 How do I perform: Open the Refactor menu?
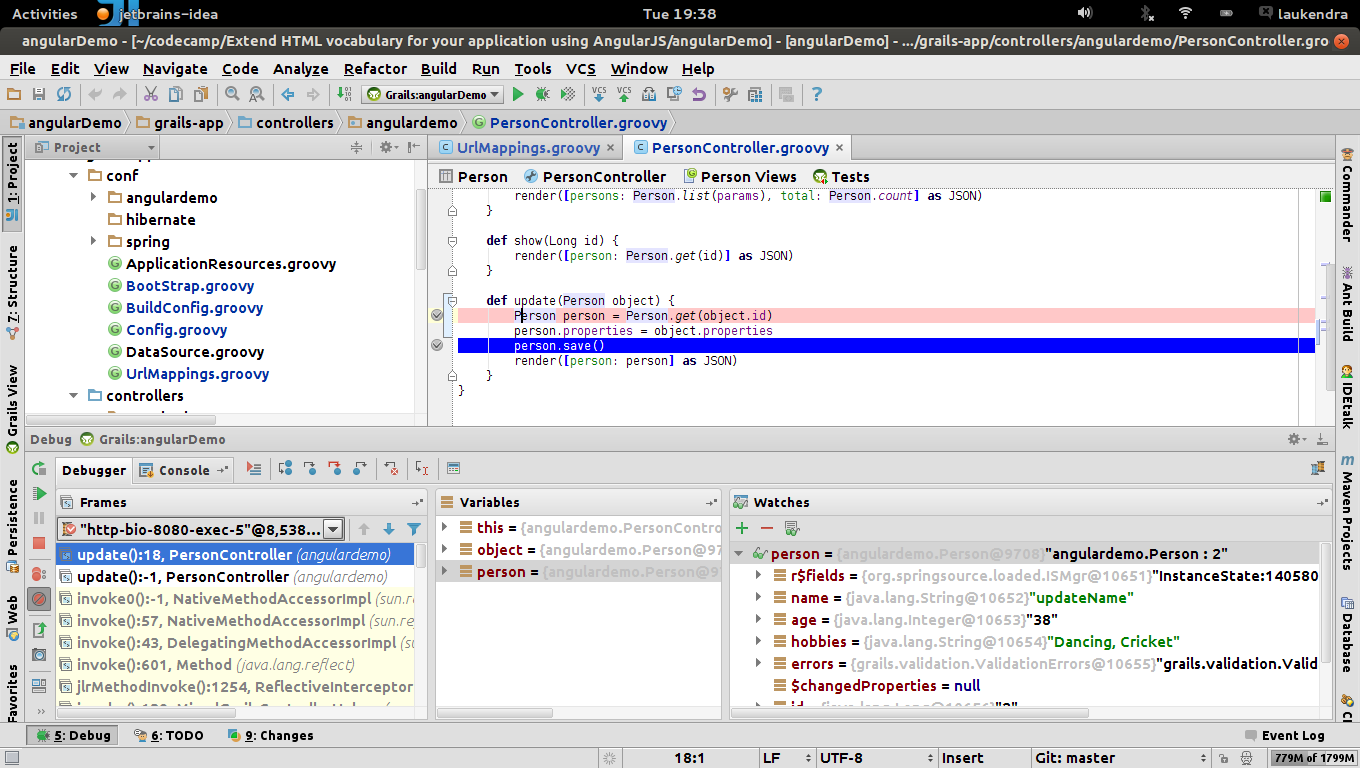[x=375, y=69]
